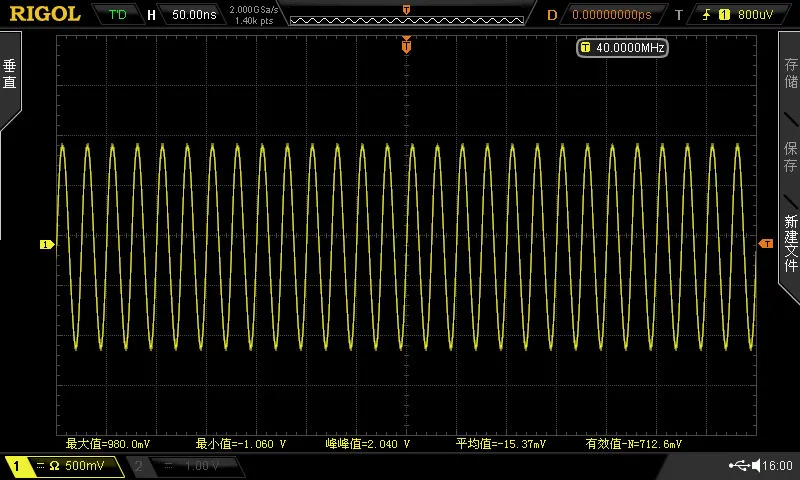This screenshot has width=800, height=480.
Task: Open the 存储 storage menu tab
Action: (x=791, y=72)
